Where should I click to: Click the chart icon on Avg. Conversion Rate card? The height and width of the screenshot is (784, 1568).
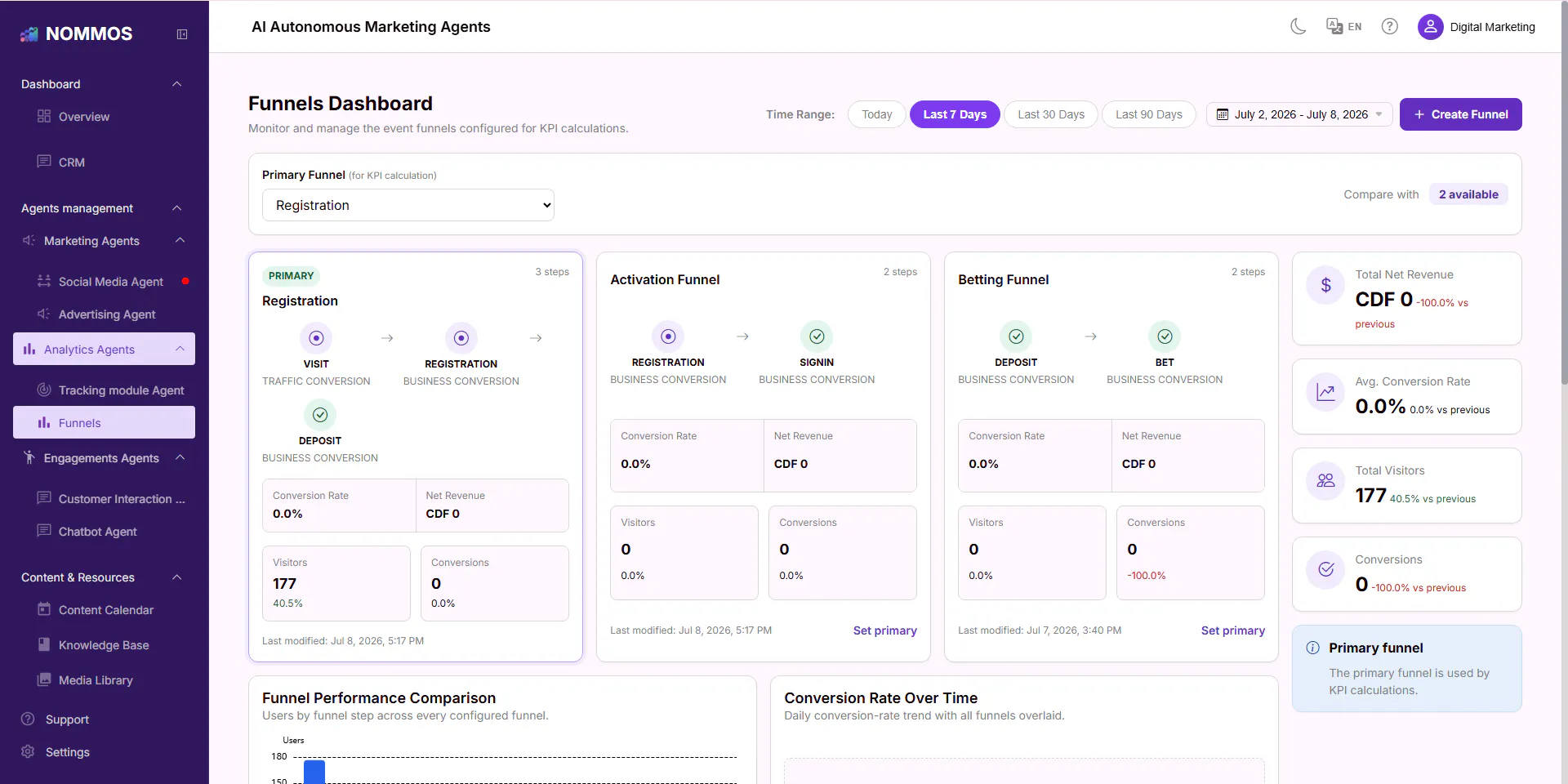point(1326,392)
